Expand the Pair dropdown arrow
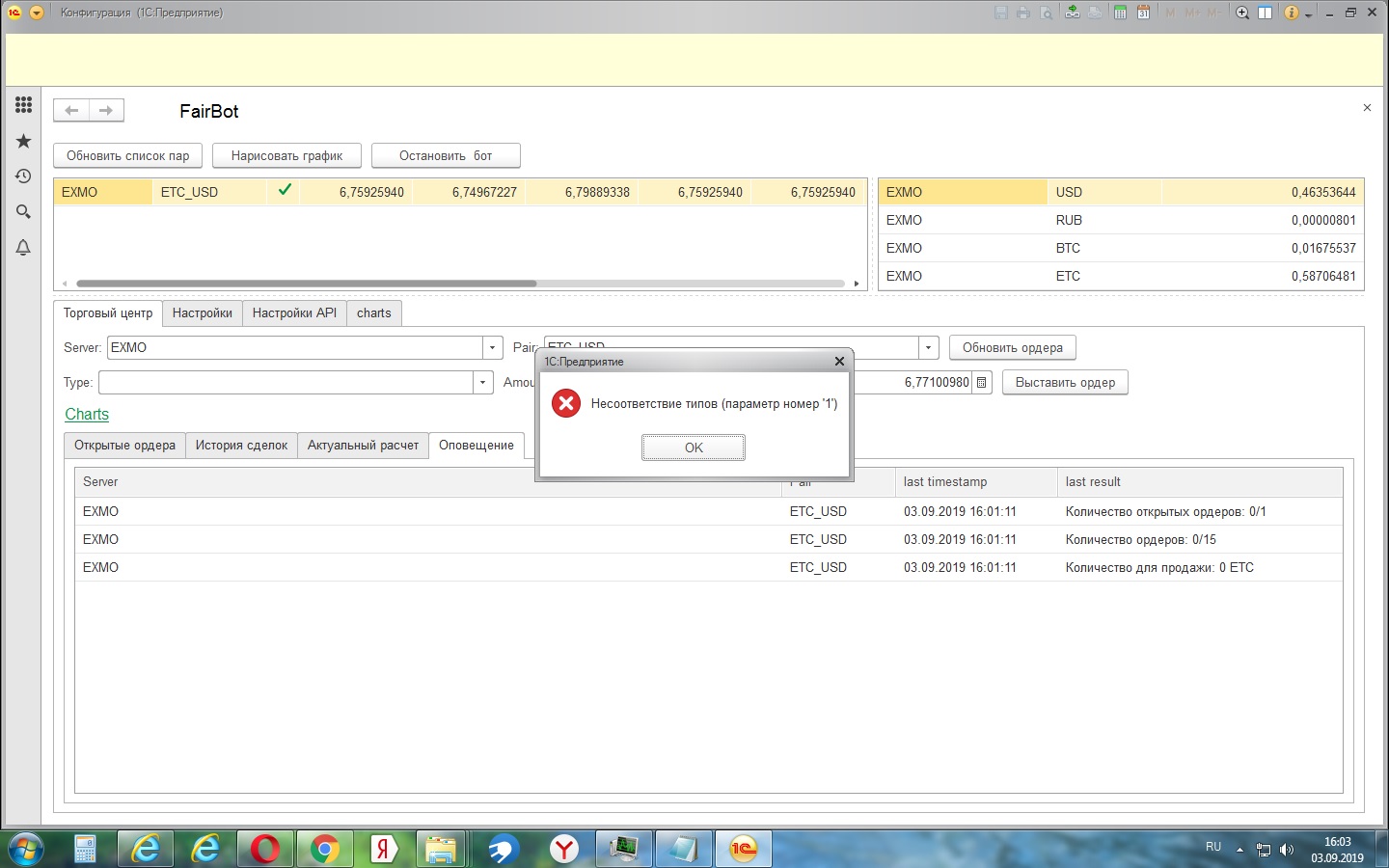Image resolution: width=1389 pixels, height=868 pixels. [x=928, y=347]
